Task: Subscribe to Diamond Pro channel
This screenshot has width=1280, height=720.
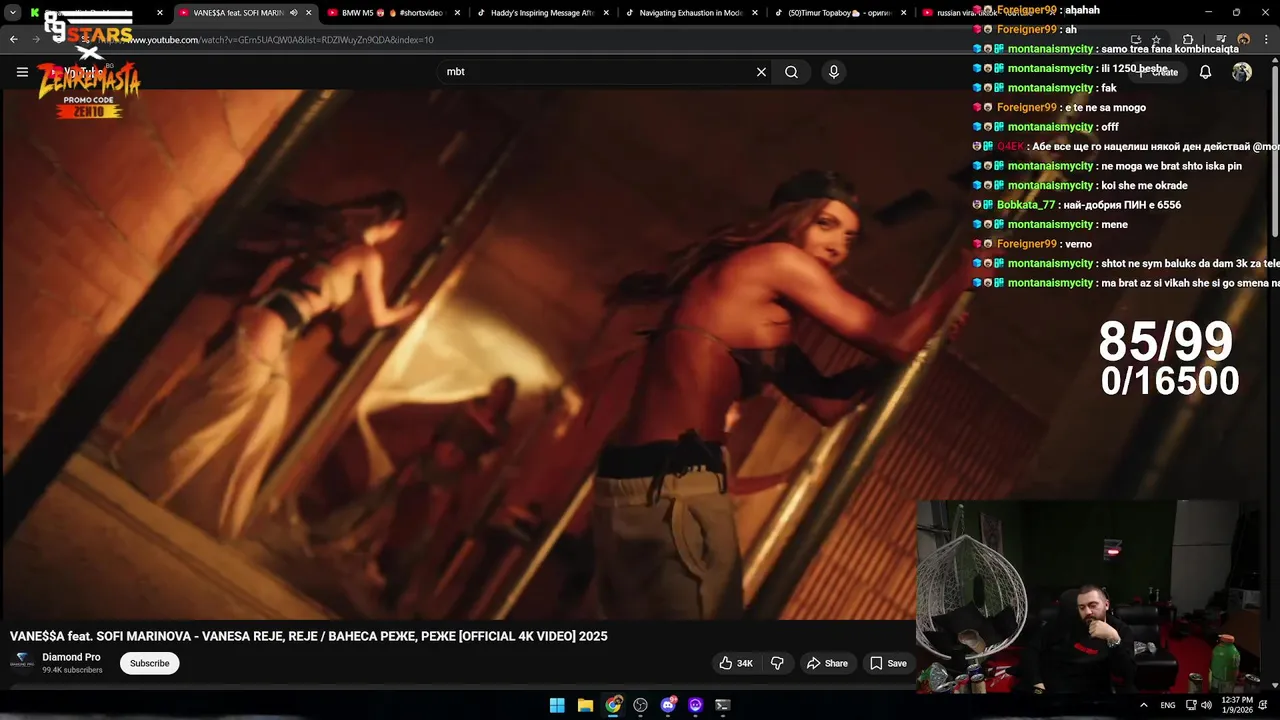Action: [x=149, y=663]
